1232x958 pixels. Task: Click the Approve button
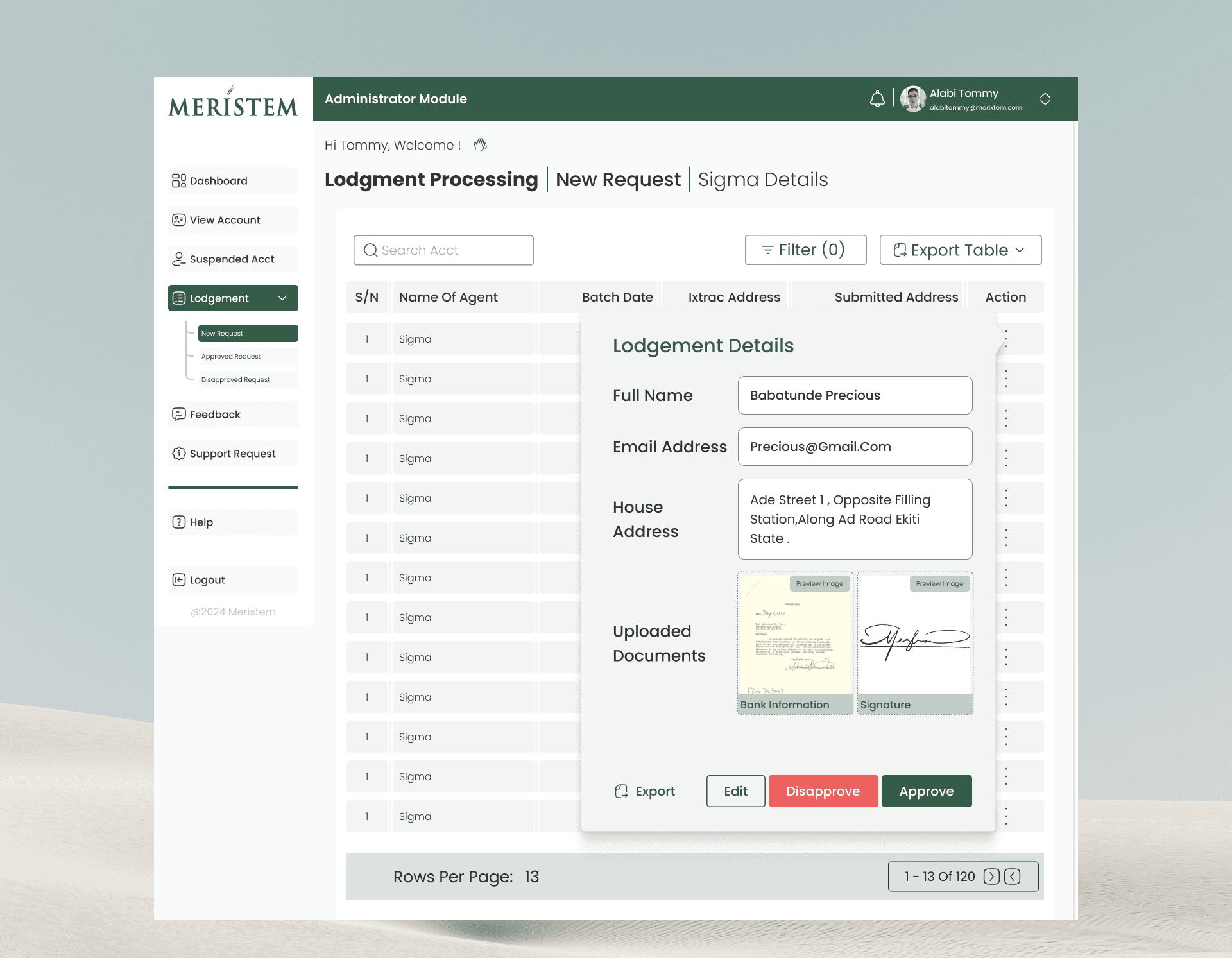926,791
